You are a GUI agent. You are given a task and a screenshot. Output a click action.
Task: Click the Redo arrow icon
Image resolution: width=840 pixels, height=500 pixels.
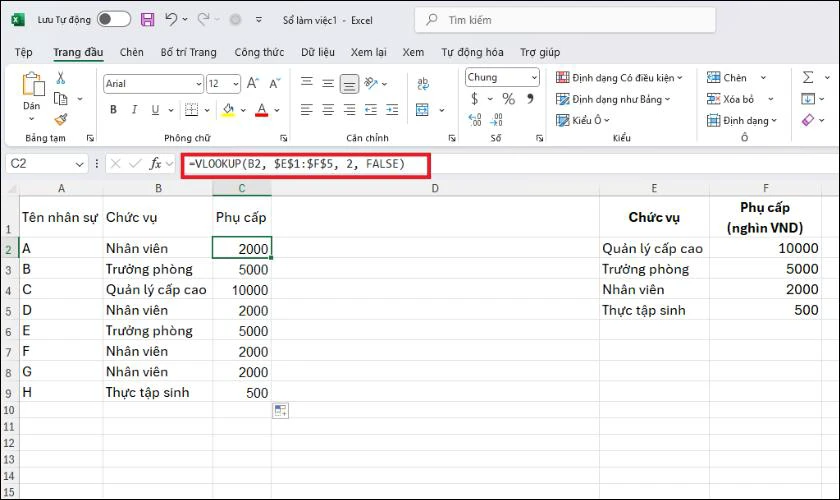(203, 20)
